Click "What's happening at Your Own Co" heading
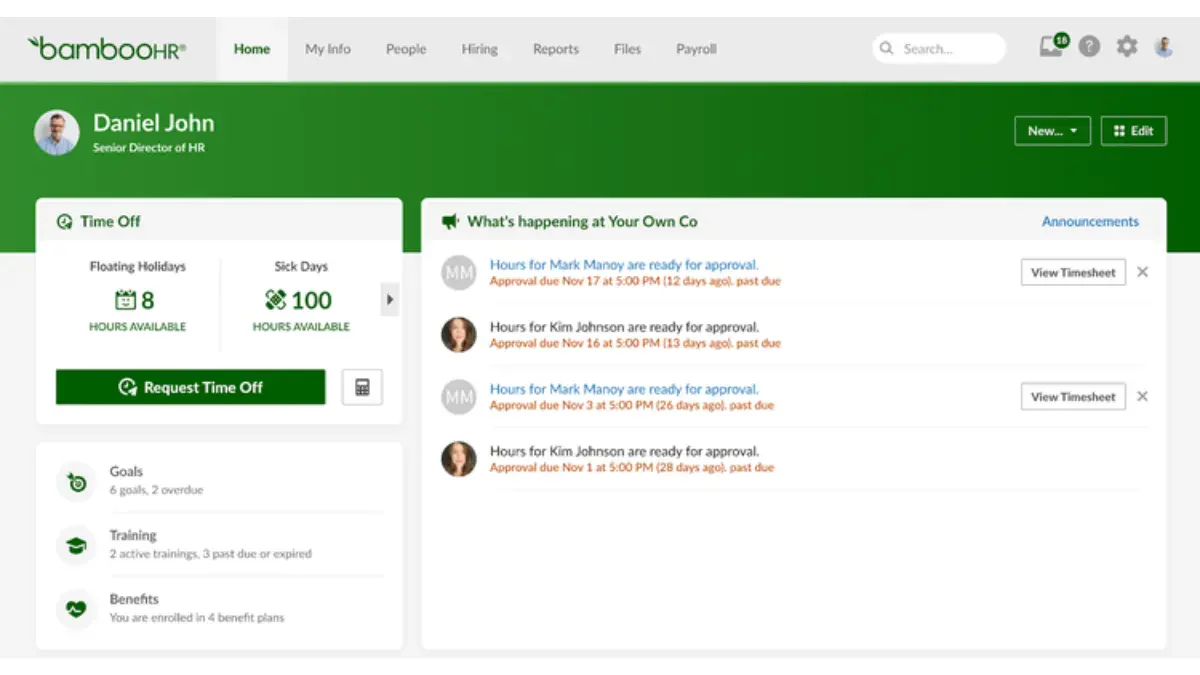1200x675 pixels. click(x=582, y=222)
